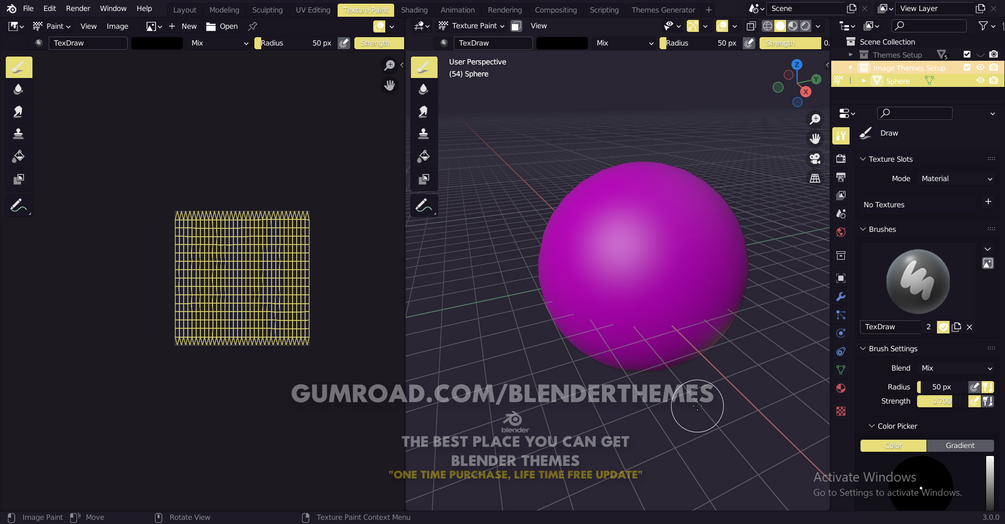Switch to the UV Editing workspace tab

[313, 10]
